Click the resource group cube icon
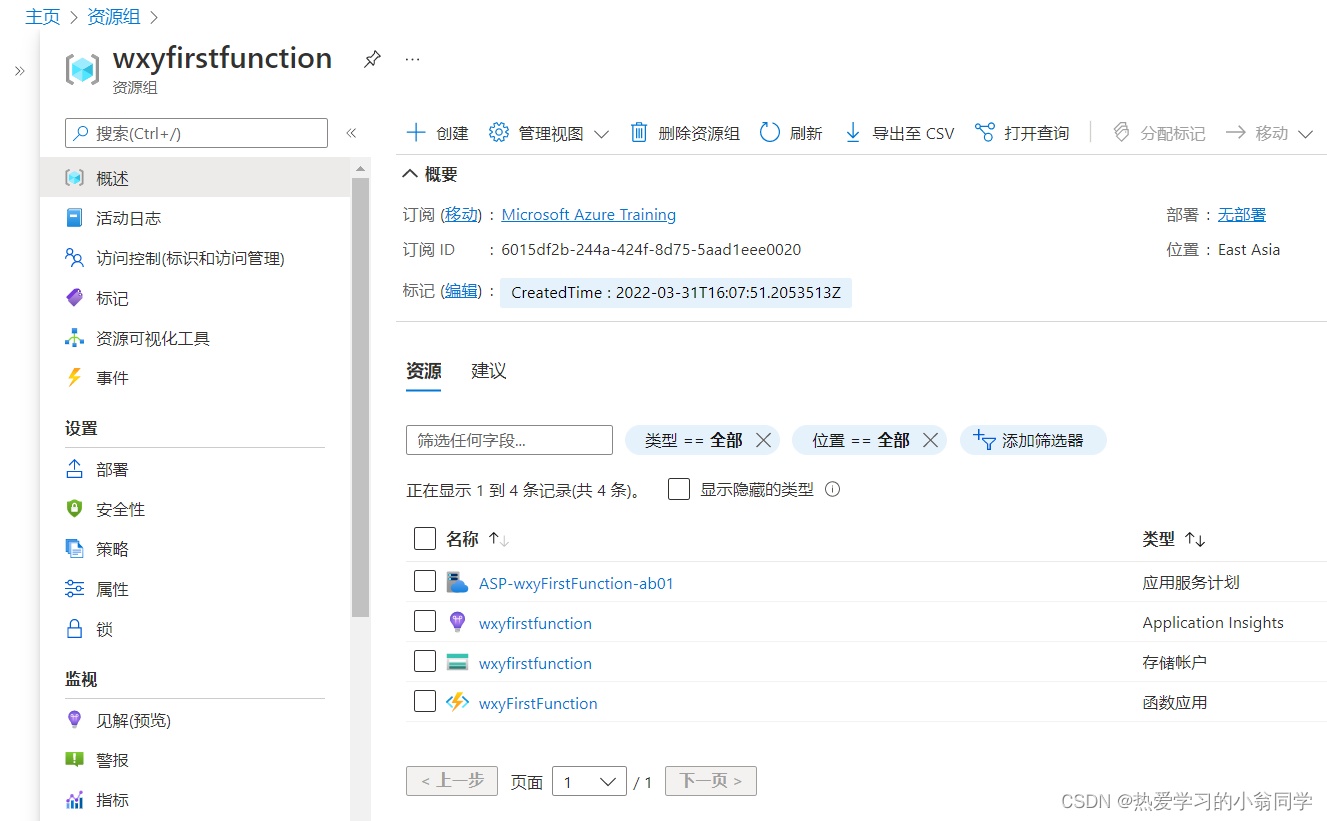 pos(83,69)
